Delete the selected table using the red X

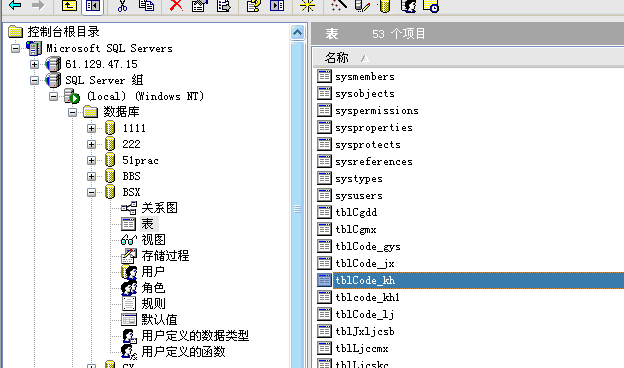pyautogui.click(x=176, y=6)
